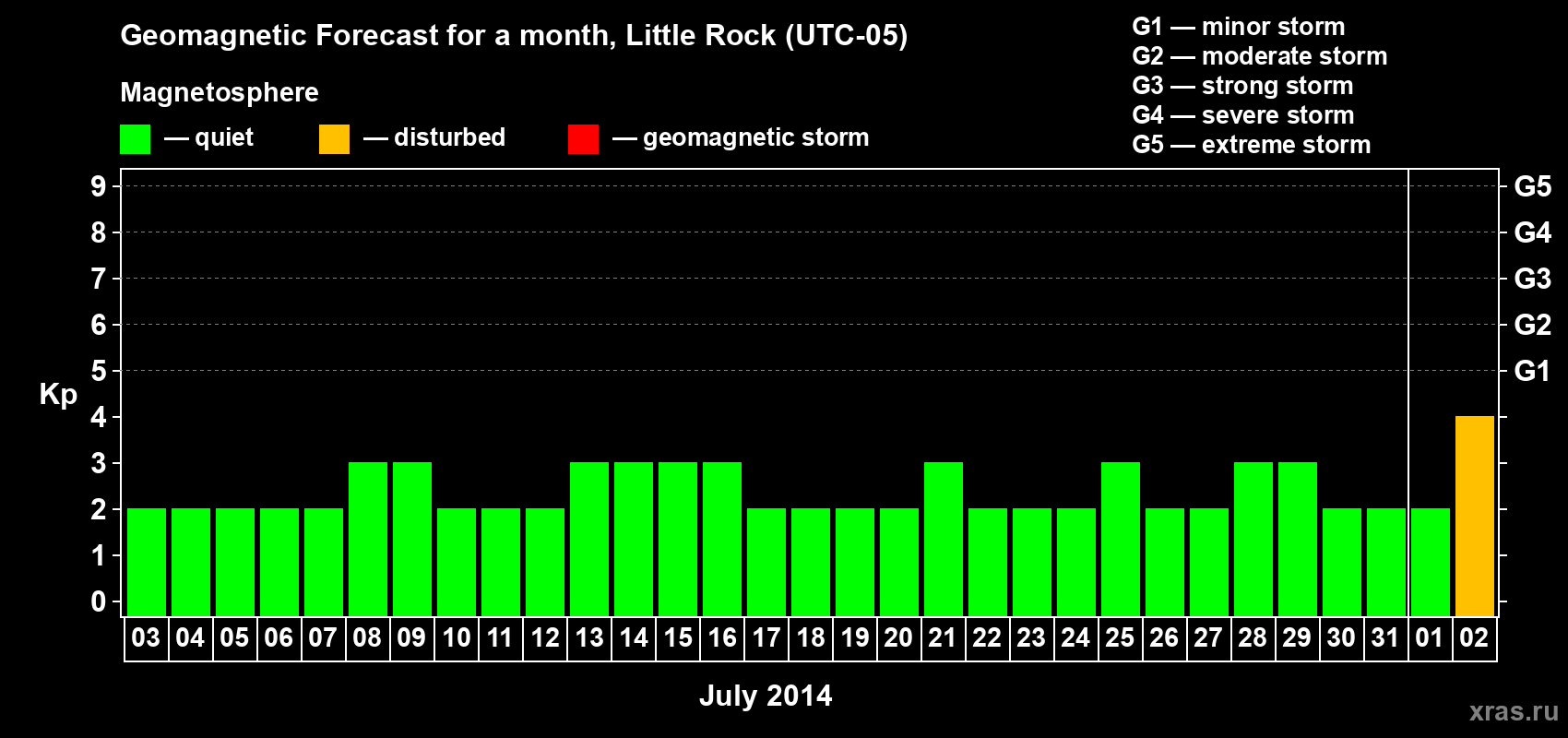The image size is (1568, 738).
Task: Click the 'quiet' legend label
Action: [224, 137]
